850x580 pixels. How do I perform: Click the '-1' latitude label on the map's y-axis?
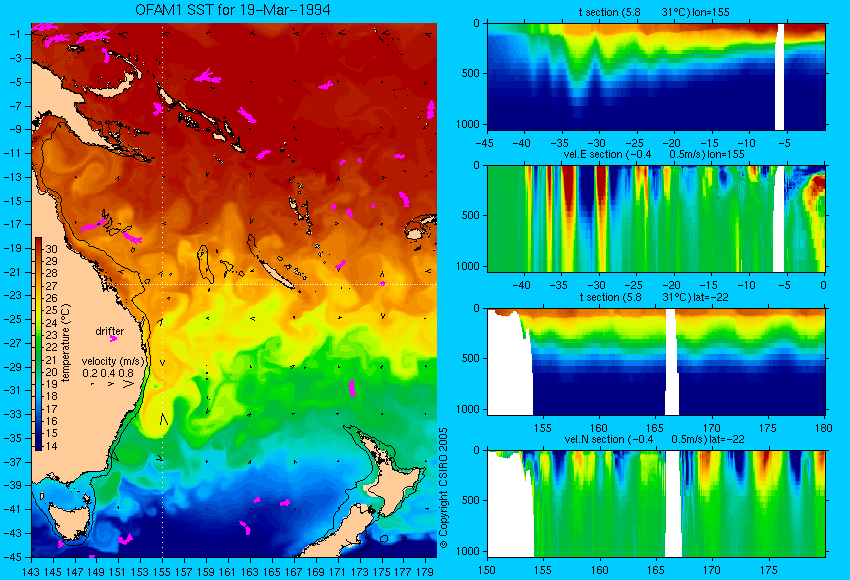point(15,34)
